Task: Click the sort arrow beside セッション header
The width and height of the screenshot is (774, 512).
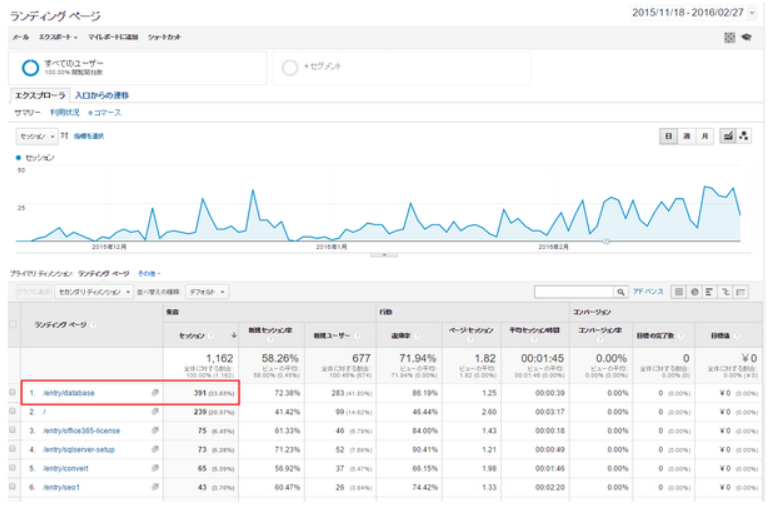Action: [234, 335]
